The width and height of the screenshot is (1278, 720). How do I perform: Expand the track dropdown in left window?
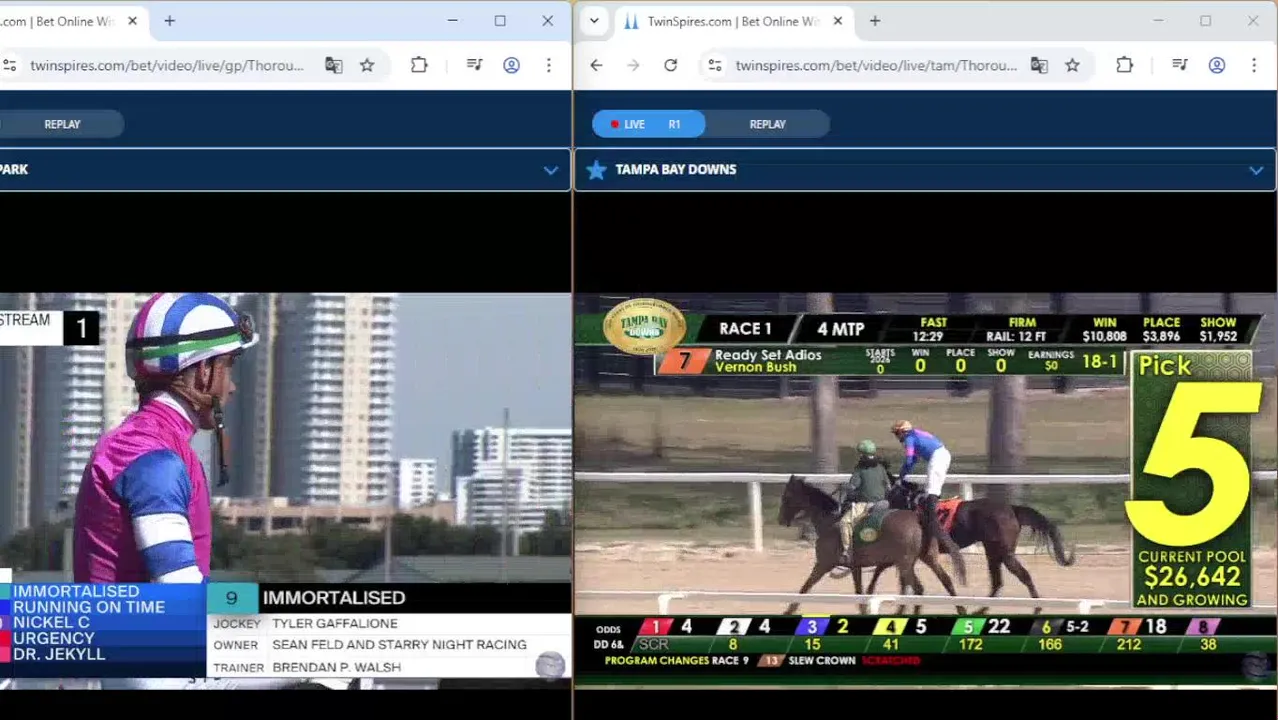pos(550,170)
